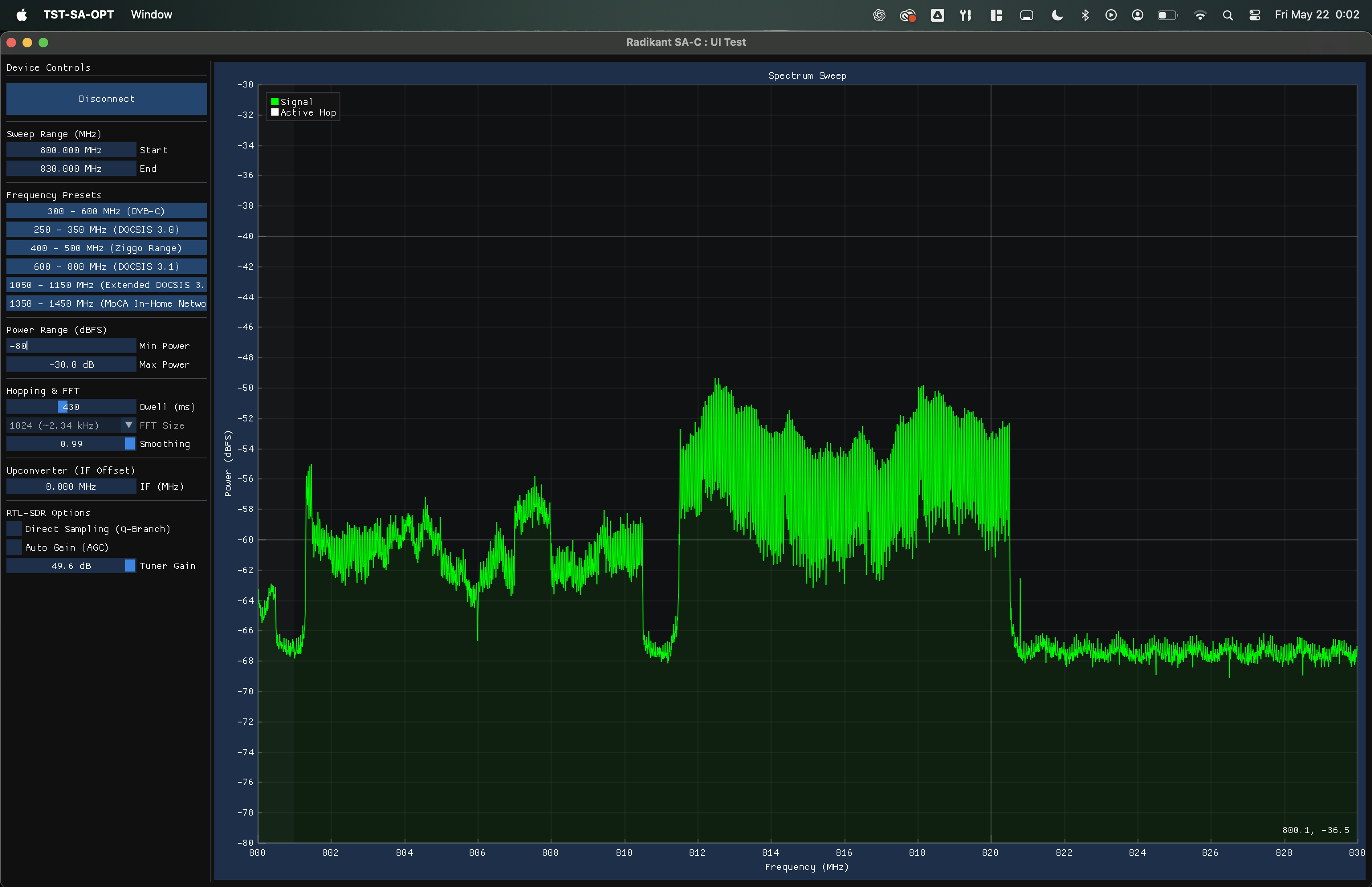Select the 250 – 350 MHz (DOCSIS 3.0) preset
Viewport: 1372px width, 887px height.
(x=106, y=230)
